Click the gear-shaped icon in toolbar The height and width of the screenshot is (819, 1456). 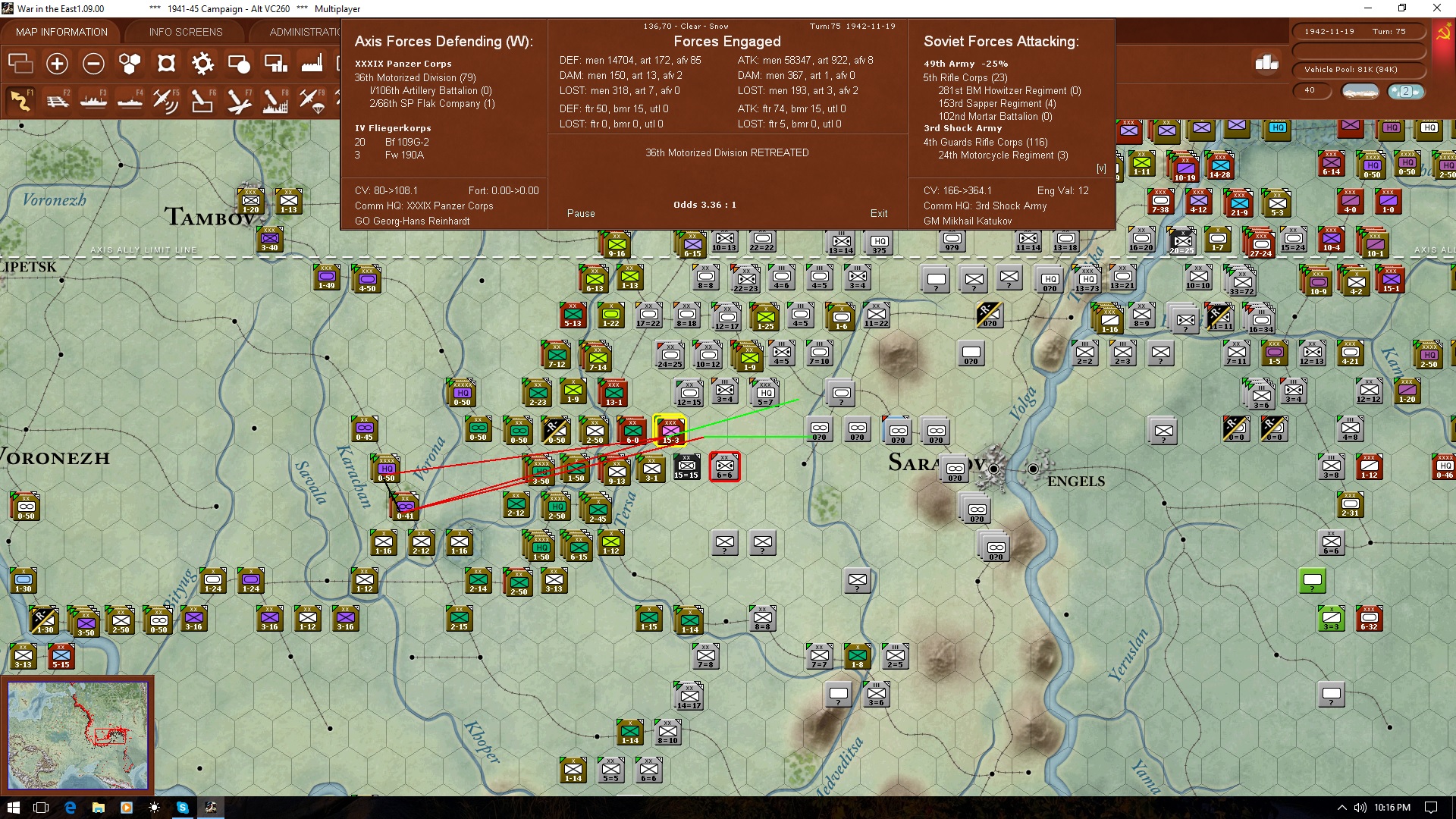202,64
